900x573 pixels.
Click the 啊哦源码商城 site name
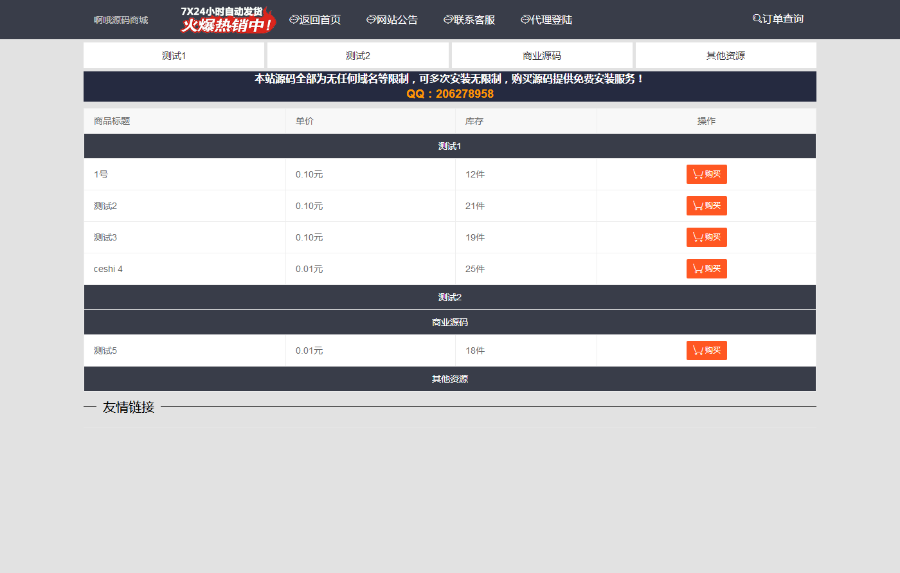click(x=121, y=20)
